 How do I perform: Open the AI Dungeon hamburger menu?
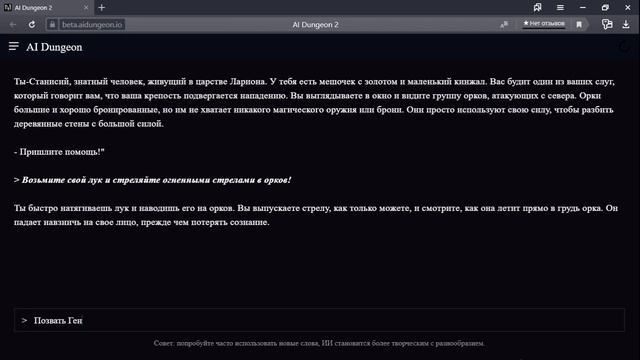click(x=13, y=47)
